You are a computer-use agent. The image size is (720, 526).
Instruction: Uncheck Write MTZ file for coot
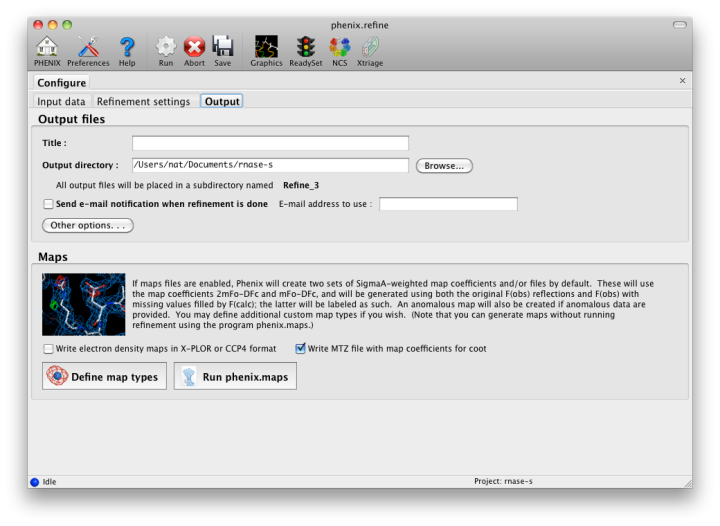tap(300, 349)
